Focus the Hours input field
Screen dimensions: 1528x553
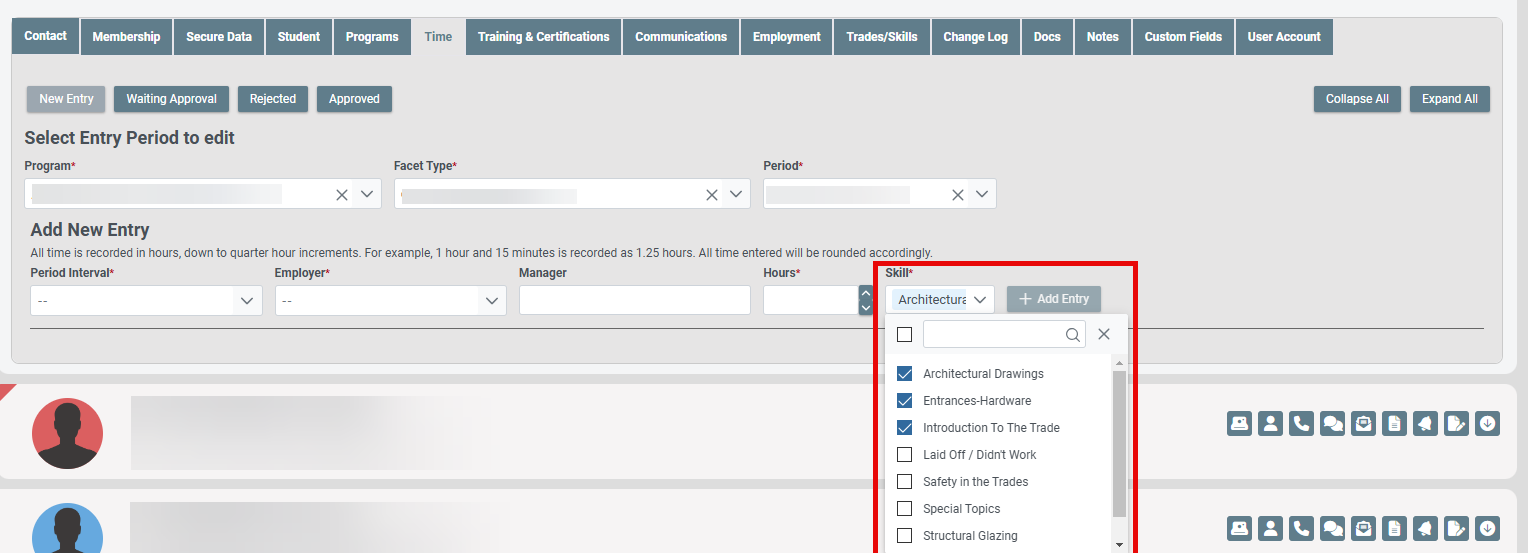[811, 300]
